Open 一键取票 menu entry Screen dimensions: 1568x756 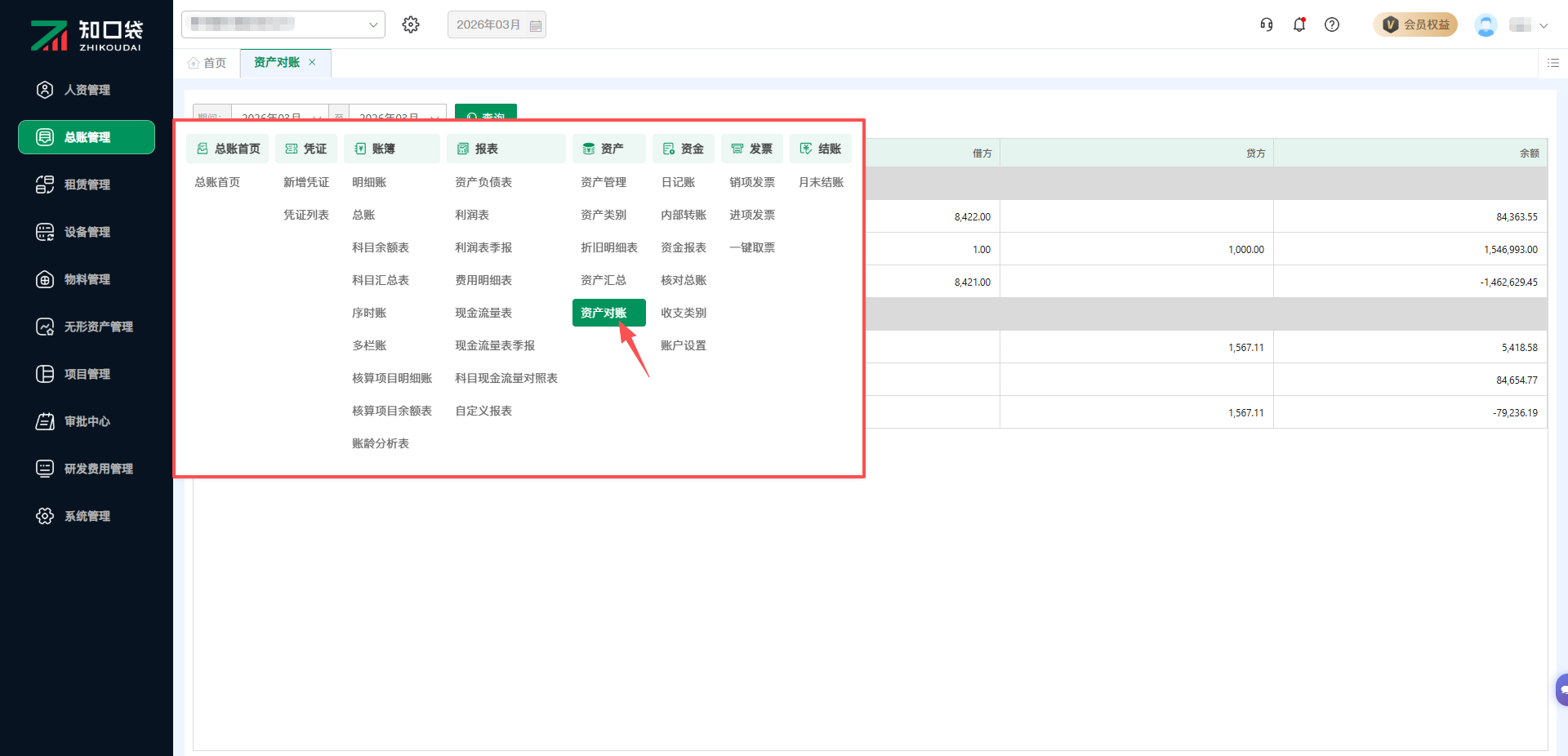[752, 247]
